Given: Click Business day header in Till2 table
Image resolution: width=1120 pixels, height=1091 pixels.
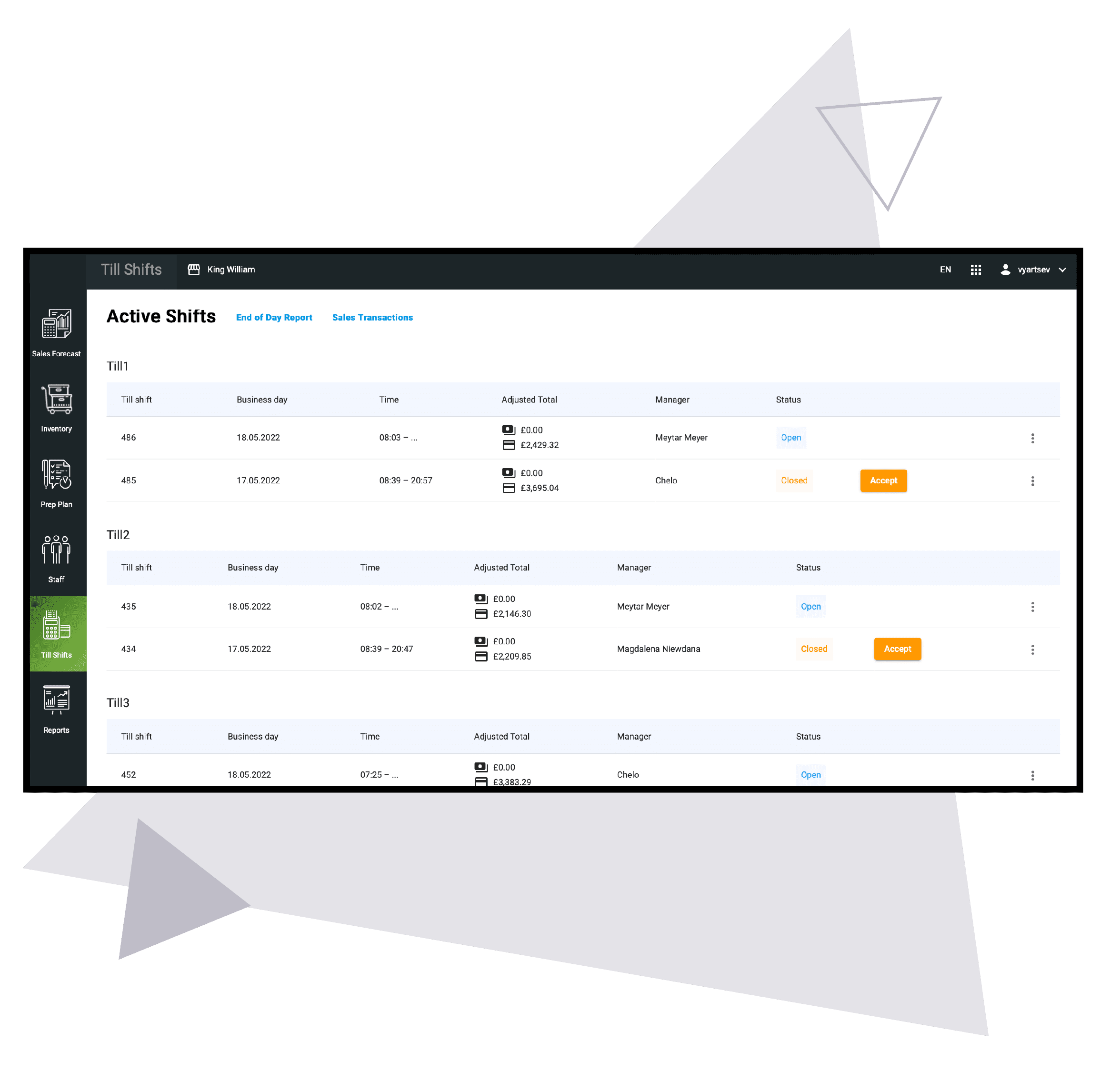Looking at the screenshot, I should coord(253,569).
